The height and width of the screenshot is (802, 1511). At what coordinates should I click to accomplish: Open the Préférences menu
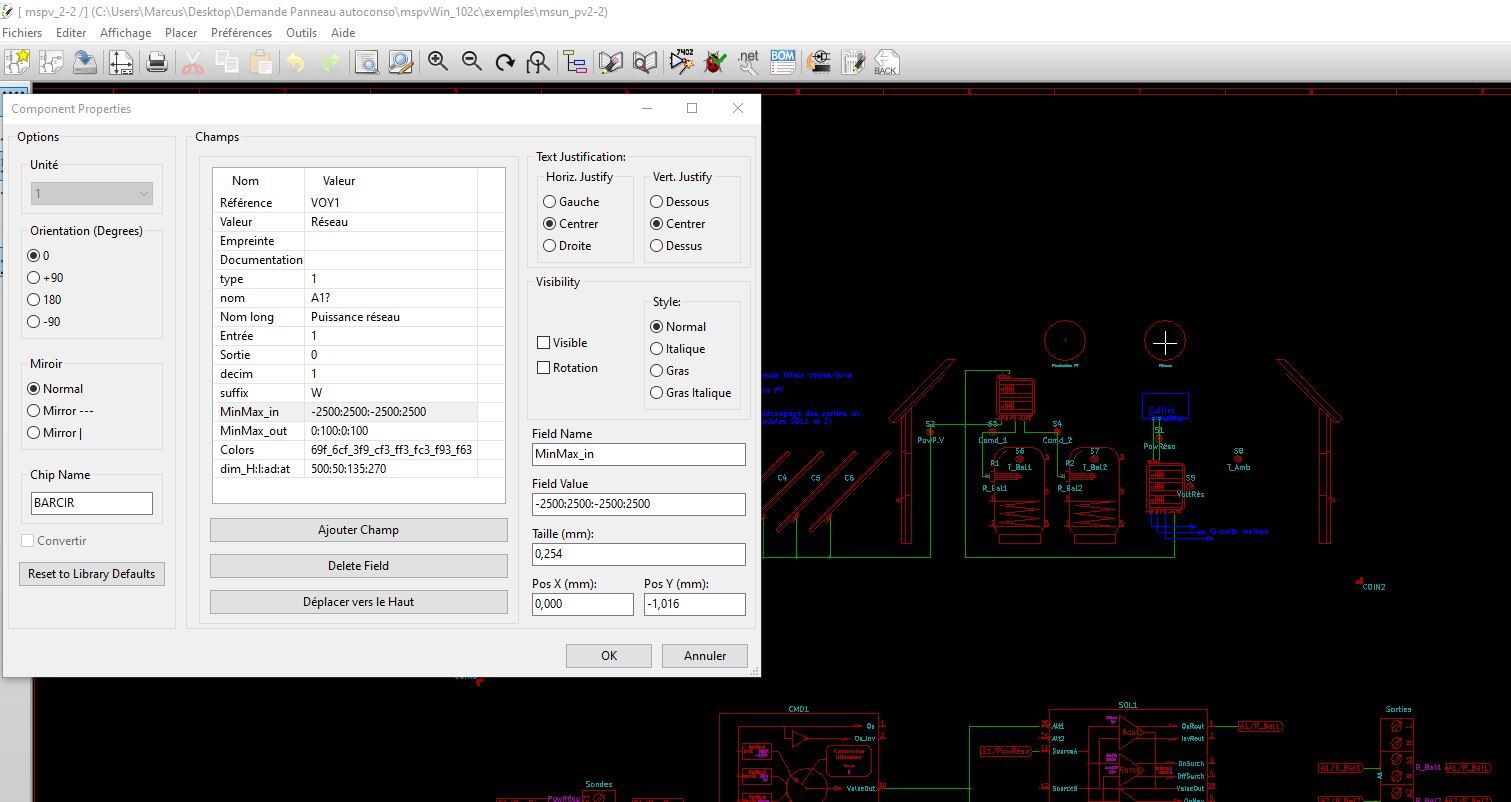[x=241, y=32]
